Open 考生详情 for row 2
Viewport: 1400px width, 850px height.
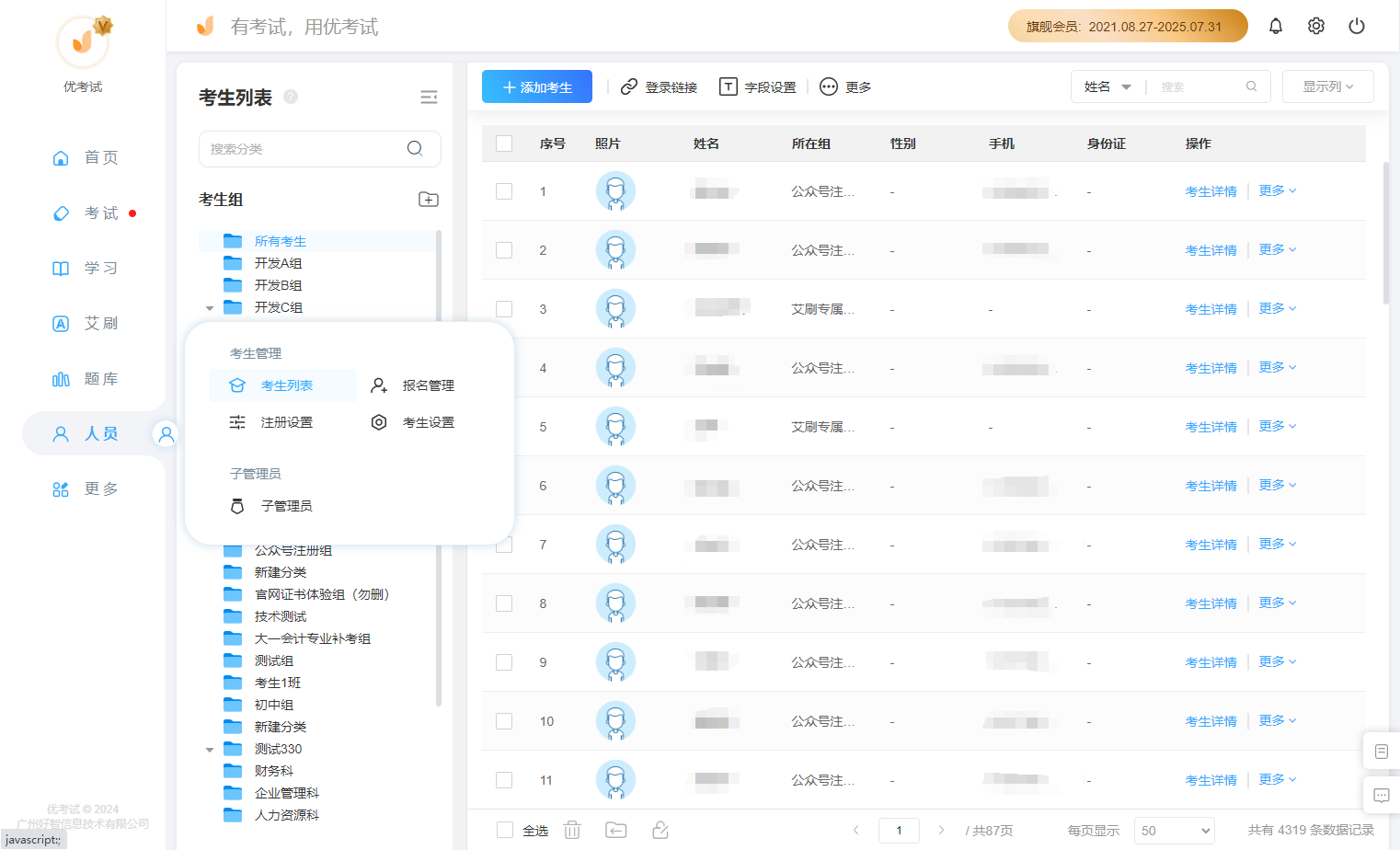click(1211, 250)
